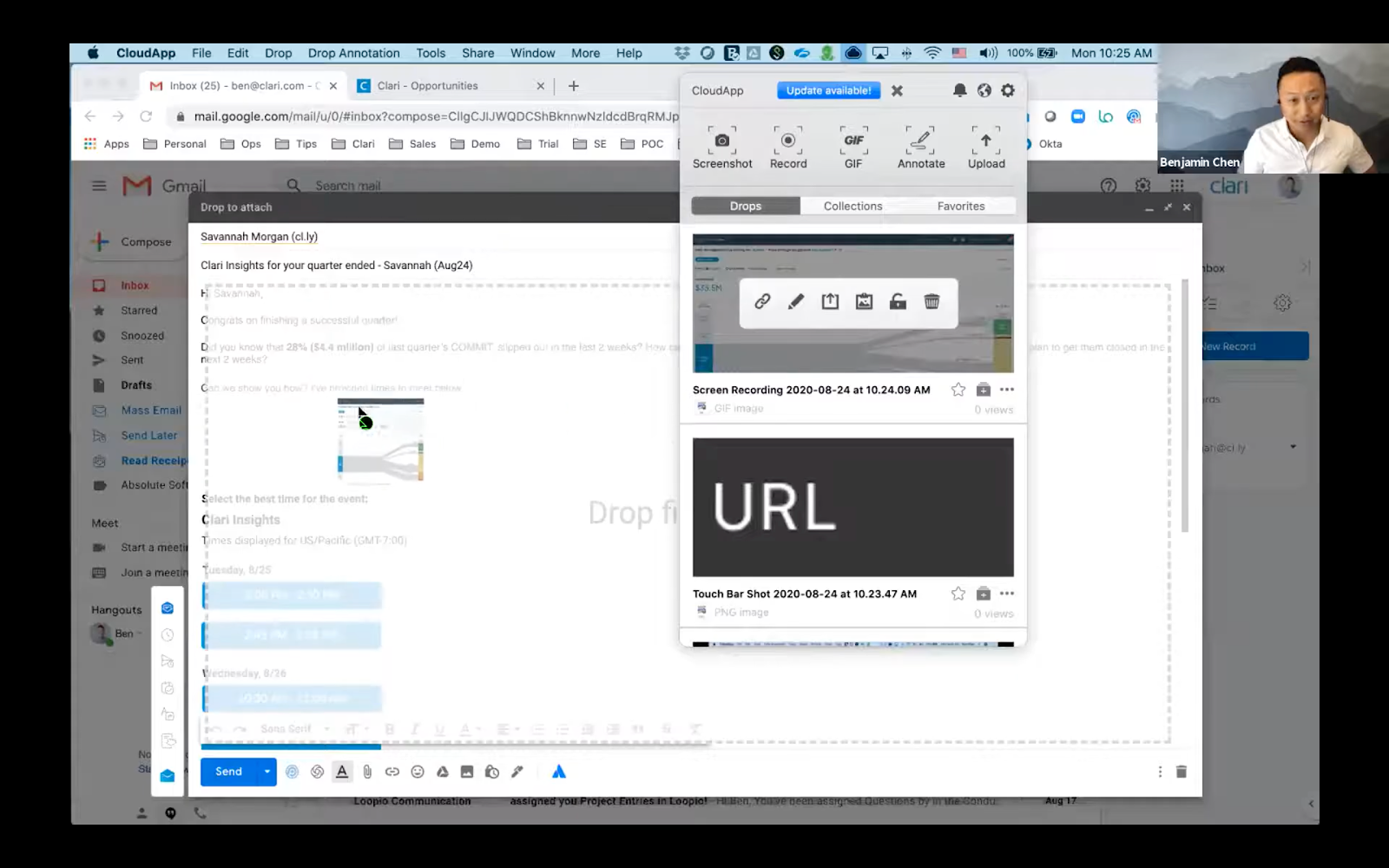Screen dimensions: 1389x868
Task: Open a new browser tab
Action: (x=574, y=86)
